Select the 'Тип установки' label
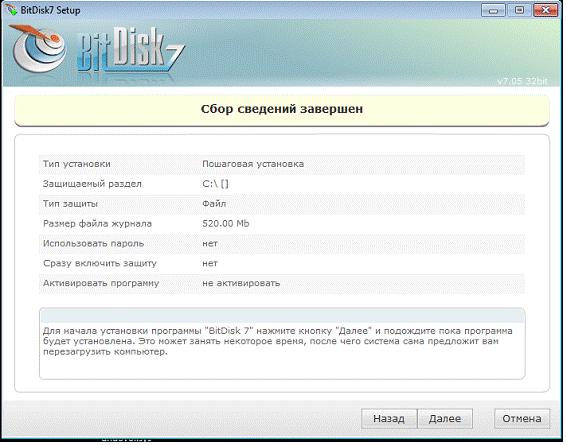Screen dimensions: 566x445 point(77,164)
